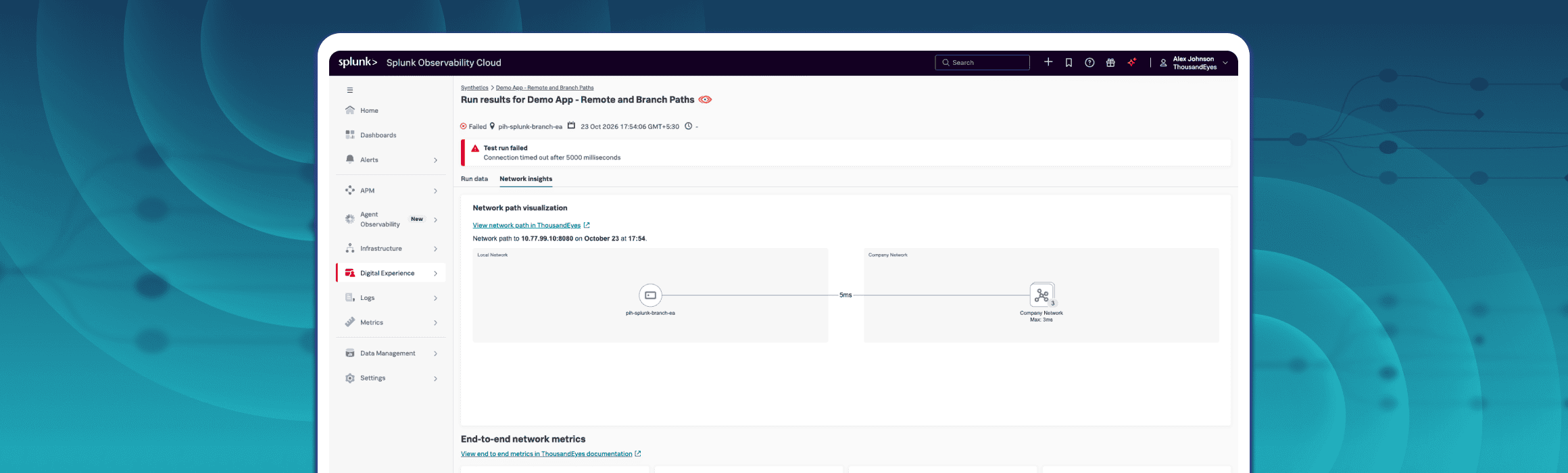The height and width of the screenshot is (473, 1568).
Task: Click the Digital Experience icon
Action: tap(350, 273)
